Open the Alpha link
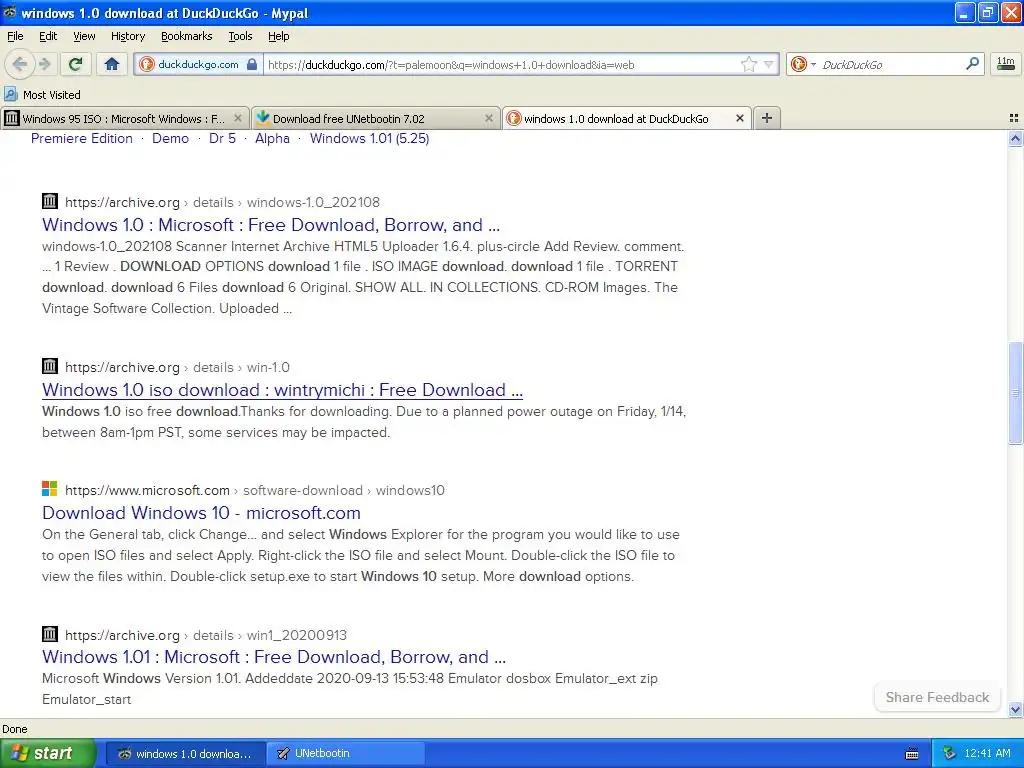 (272, 138)
